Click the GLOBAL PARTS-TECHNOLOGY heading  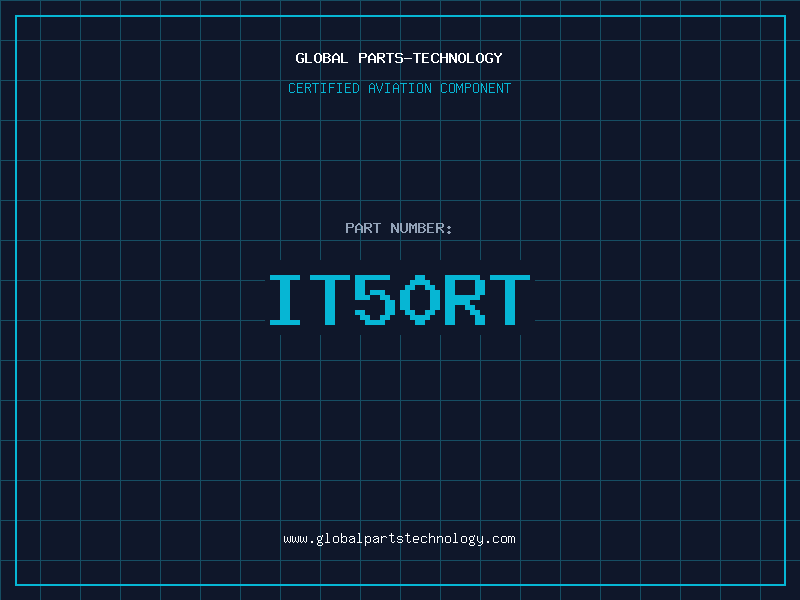pyautogui.click(x=399, y=58)
